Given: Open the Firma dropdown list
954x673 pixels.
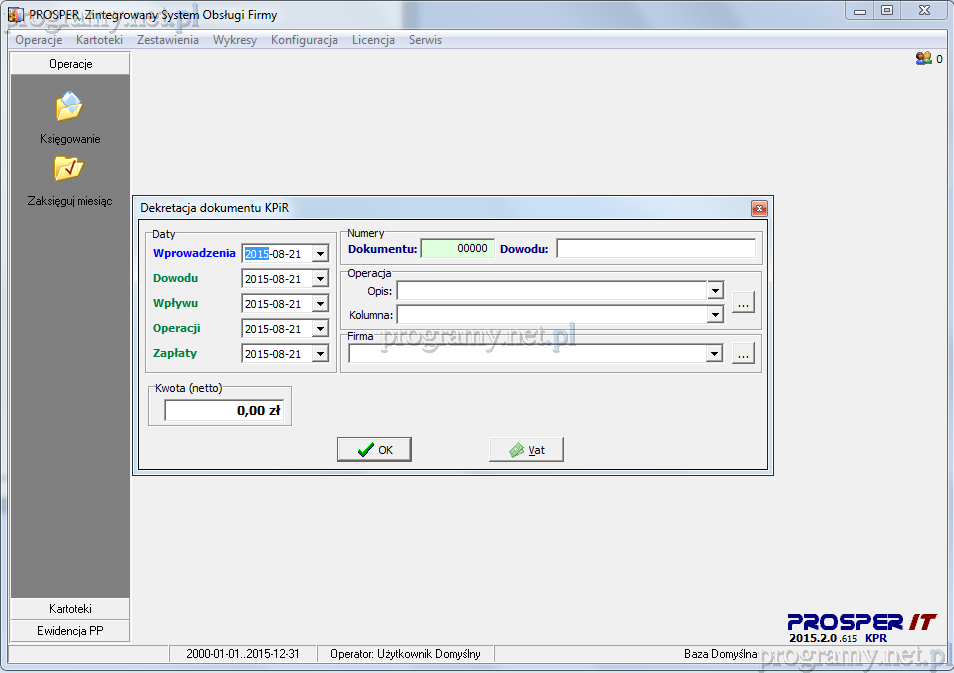Looking at the screenshot, I should click(x=714, y=354).
